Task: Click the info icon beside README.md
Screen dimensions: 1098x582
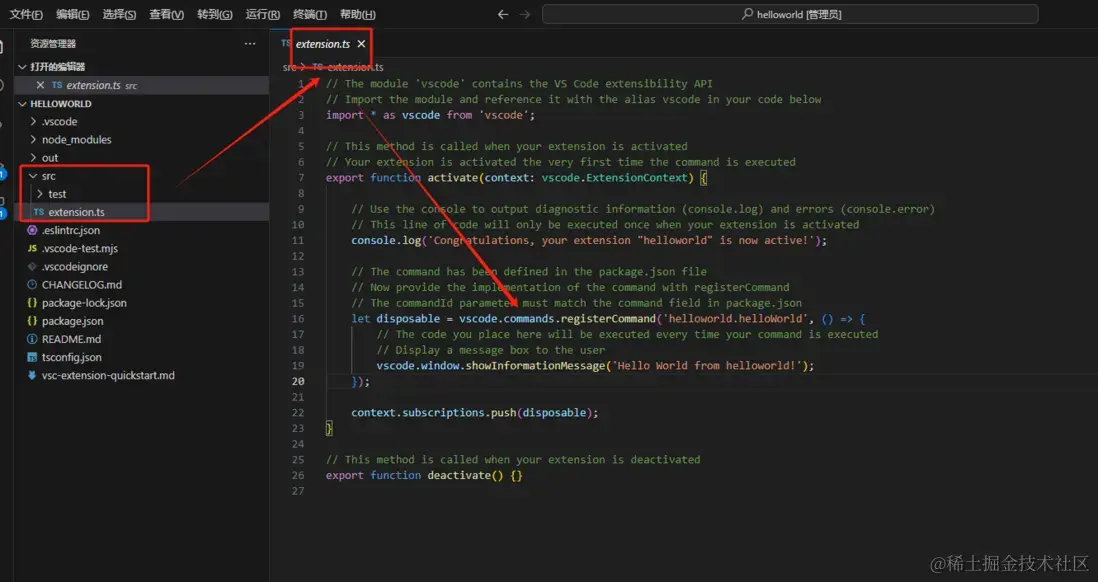Action: pos(32,339)
